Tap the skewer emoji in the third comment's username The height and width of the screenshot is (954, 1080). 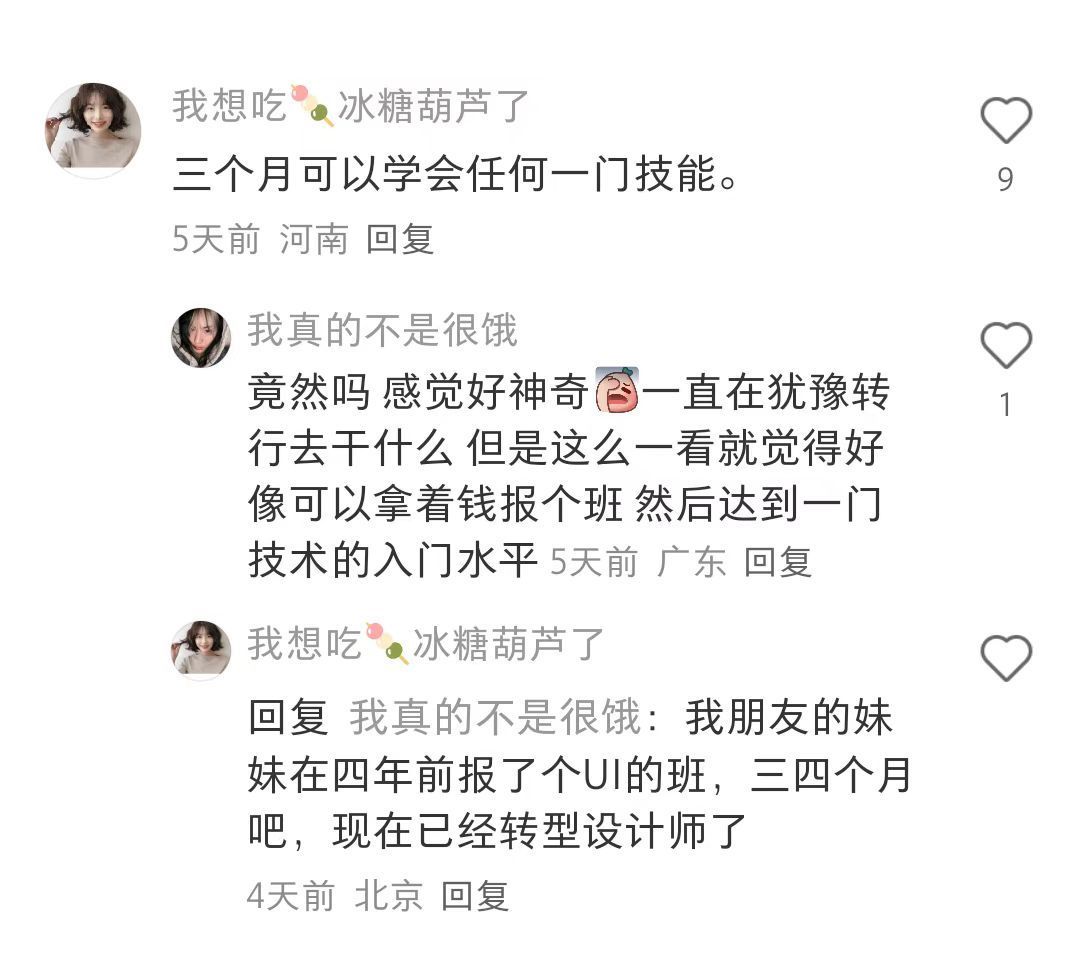[387, 643]
